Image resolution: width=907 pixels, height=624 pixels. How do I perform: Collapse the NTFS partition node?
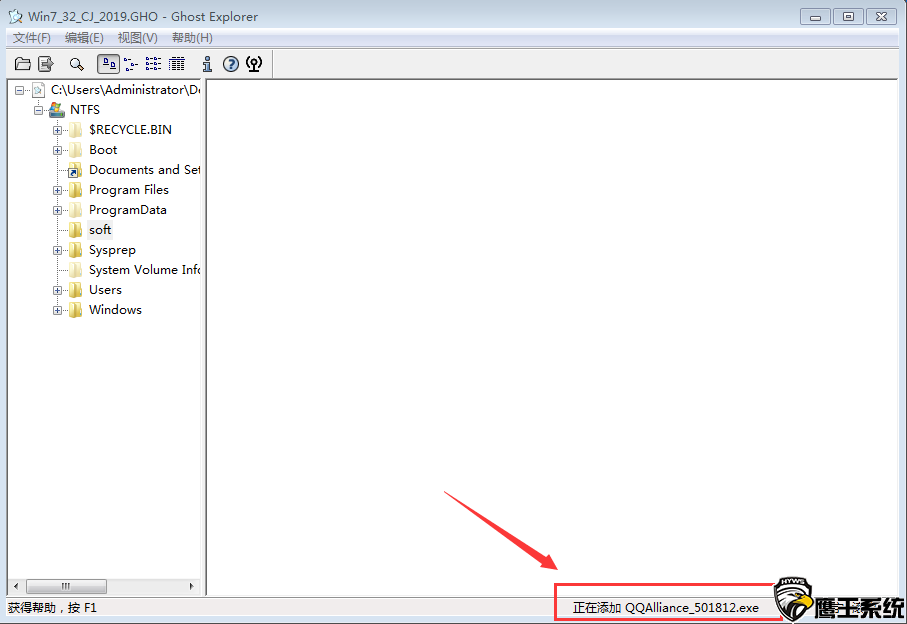point(38,110)
